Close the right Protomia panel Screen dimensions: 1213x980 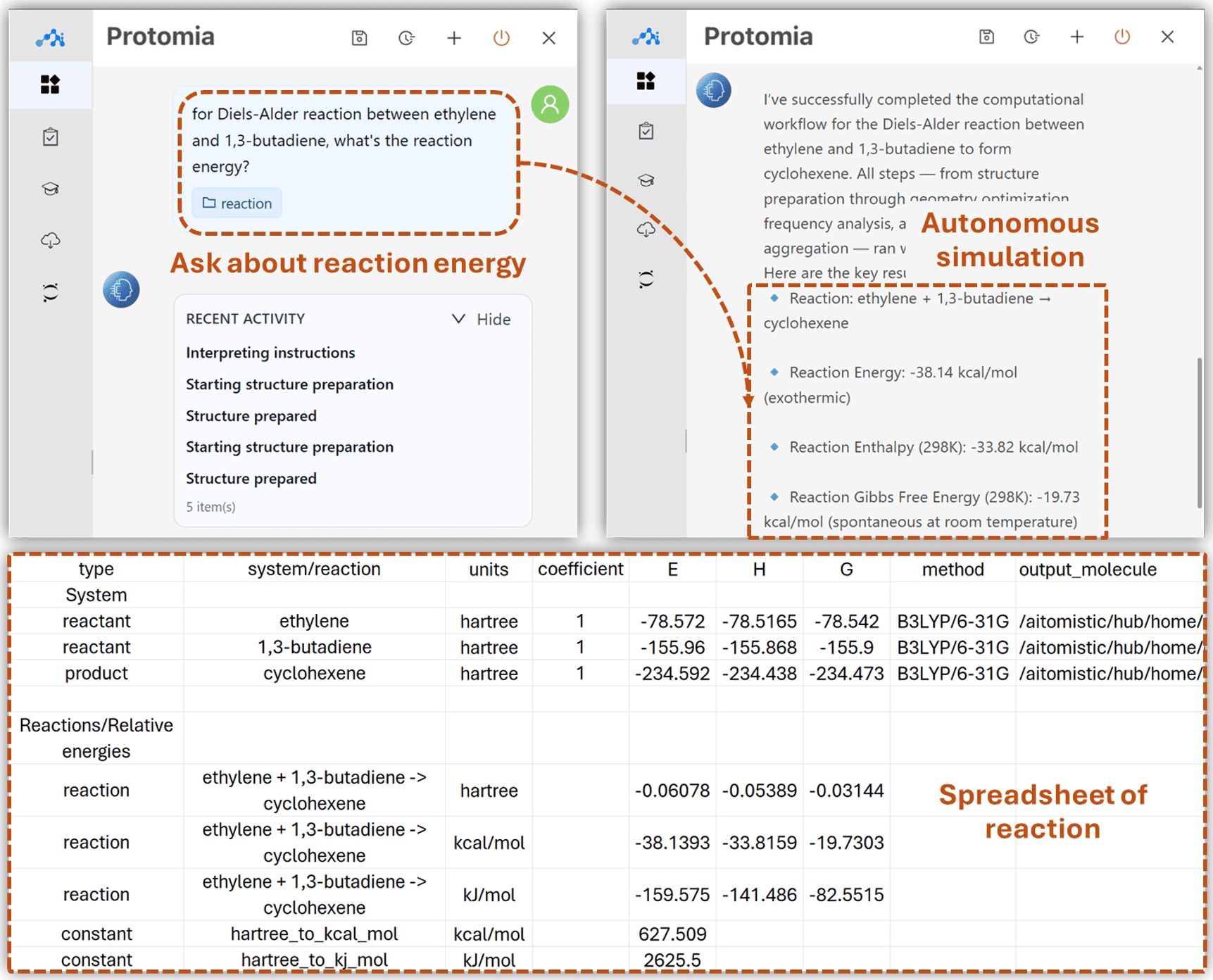pyautogui.click(x=1167, y=37)
